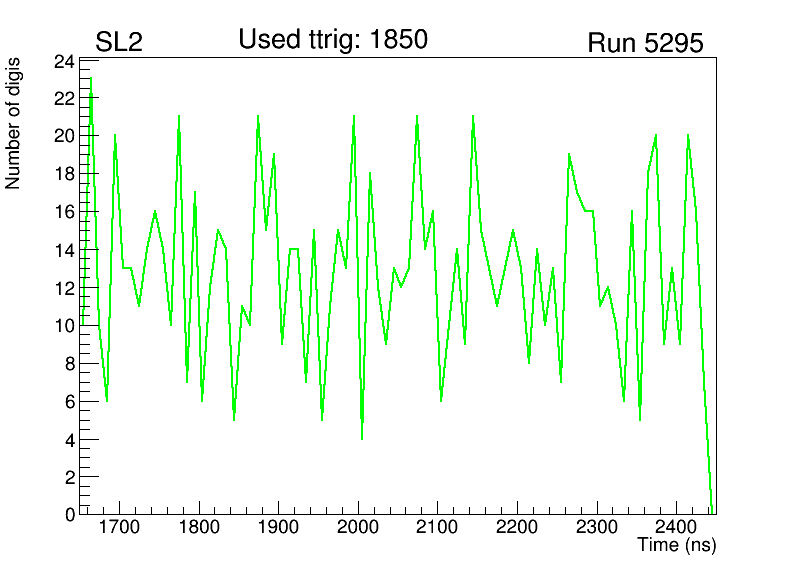Click the tallest green peak near 23 digis
The image size is (796, 572).
91,79
